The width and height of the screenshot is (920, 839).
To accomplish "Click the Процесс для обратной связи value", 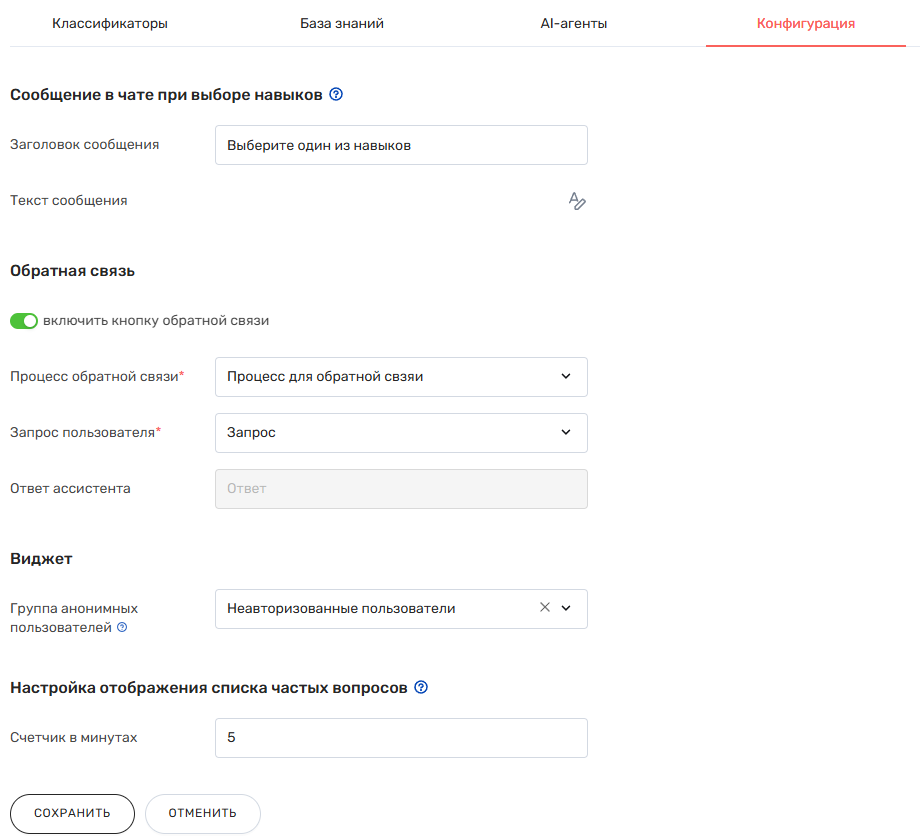I will point(325,377).
